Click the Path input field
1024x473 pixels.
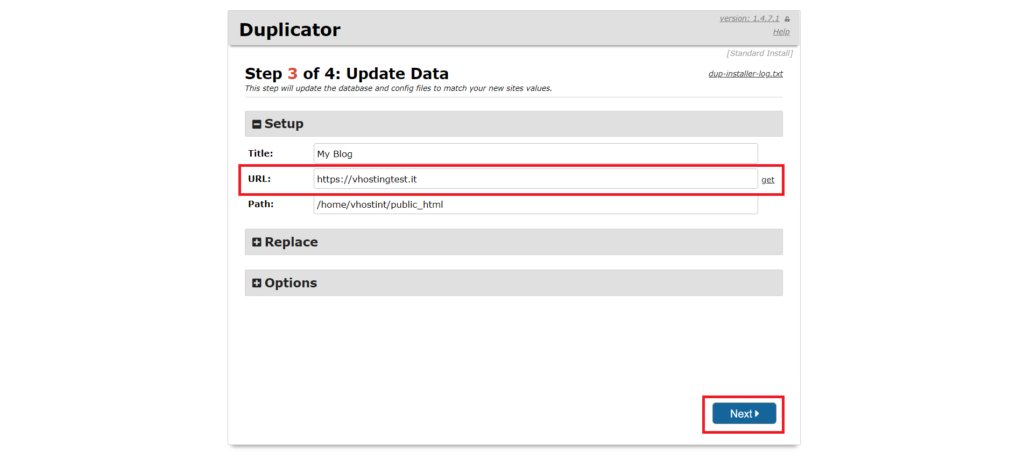[536, 204]
